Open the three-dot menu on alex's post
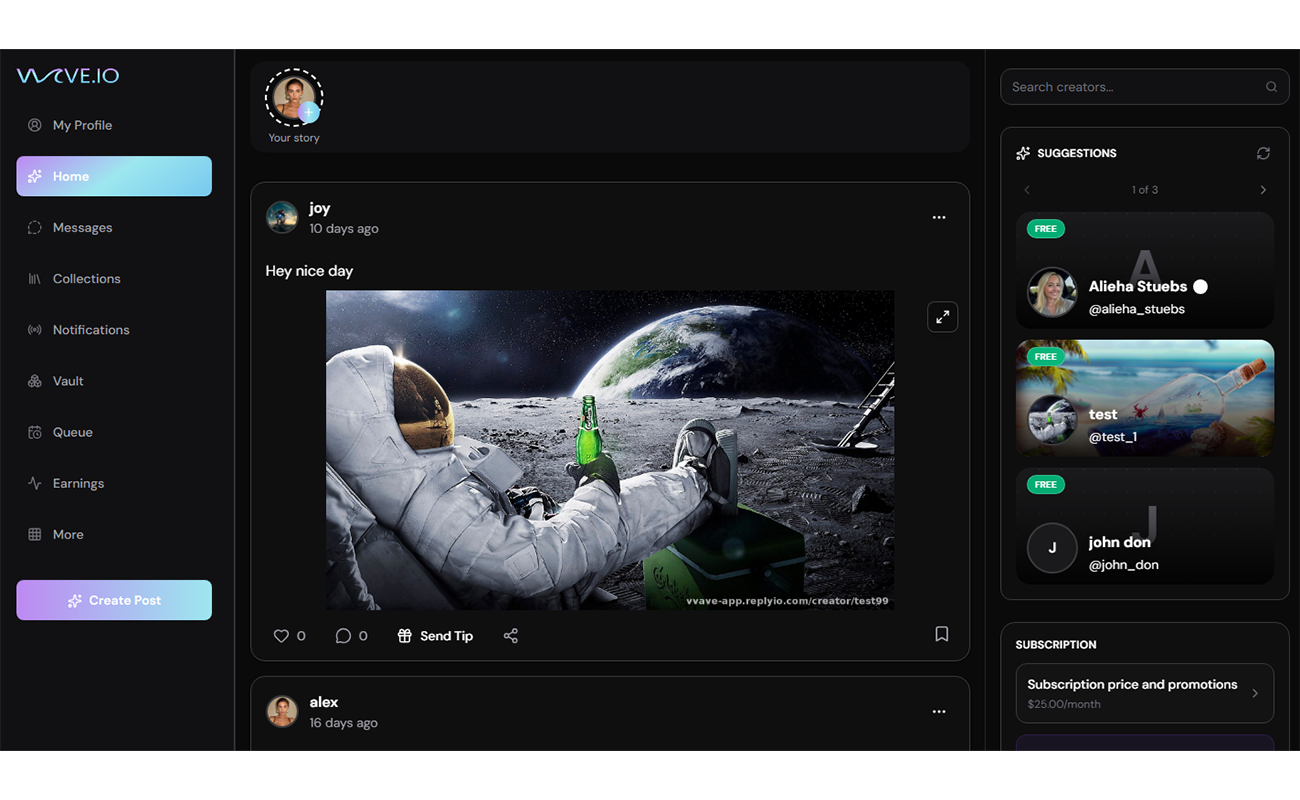Screen dimensions: 1300x800 [x=938, y=711]
